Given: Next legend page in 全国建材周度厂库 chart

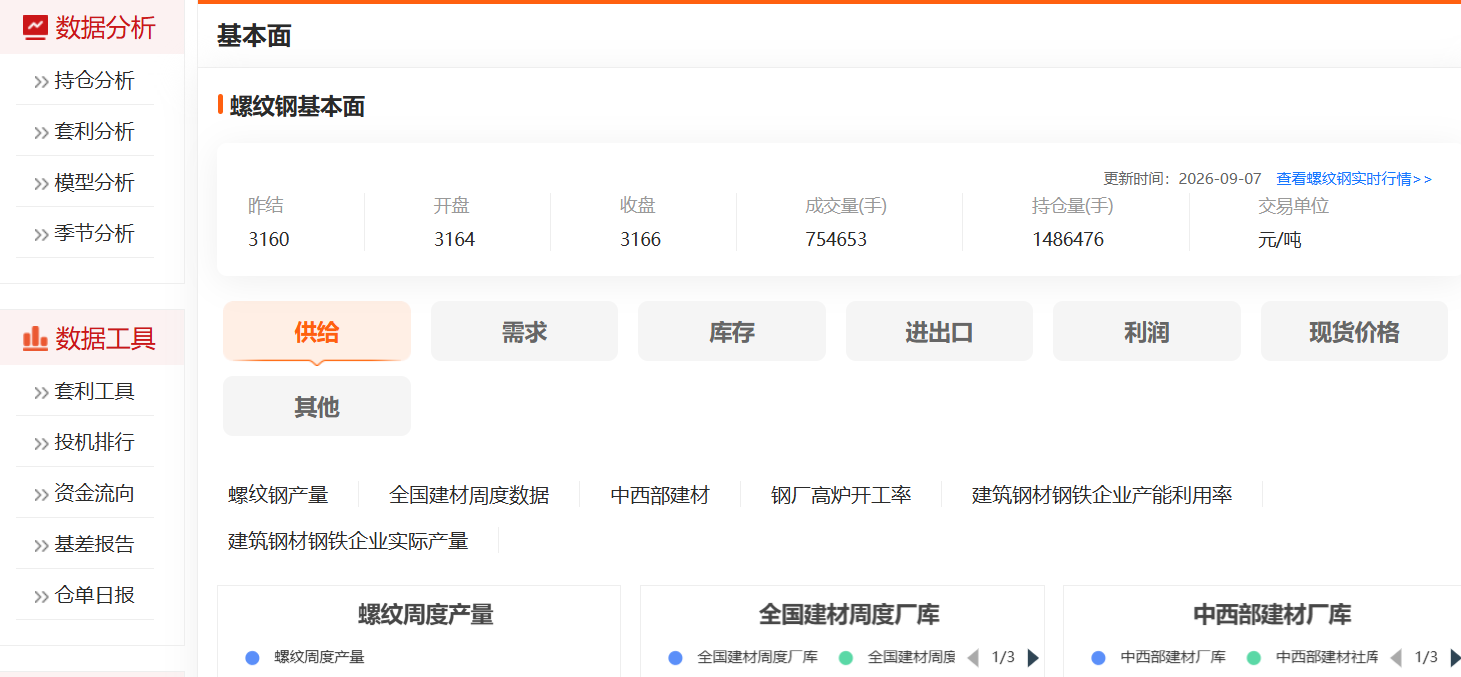Looking at the screenshot, I should [1033, 657].
